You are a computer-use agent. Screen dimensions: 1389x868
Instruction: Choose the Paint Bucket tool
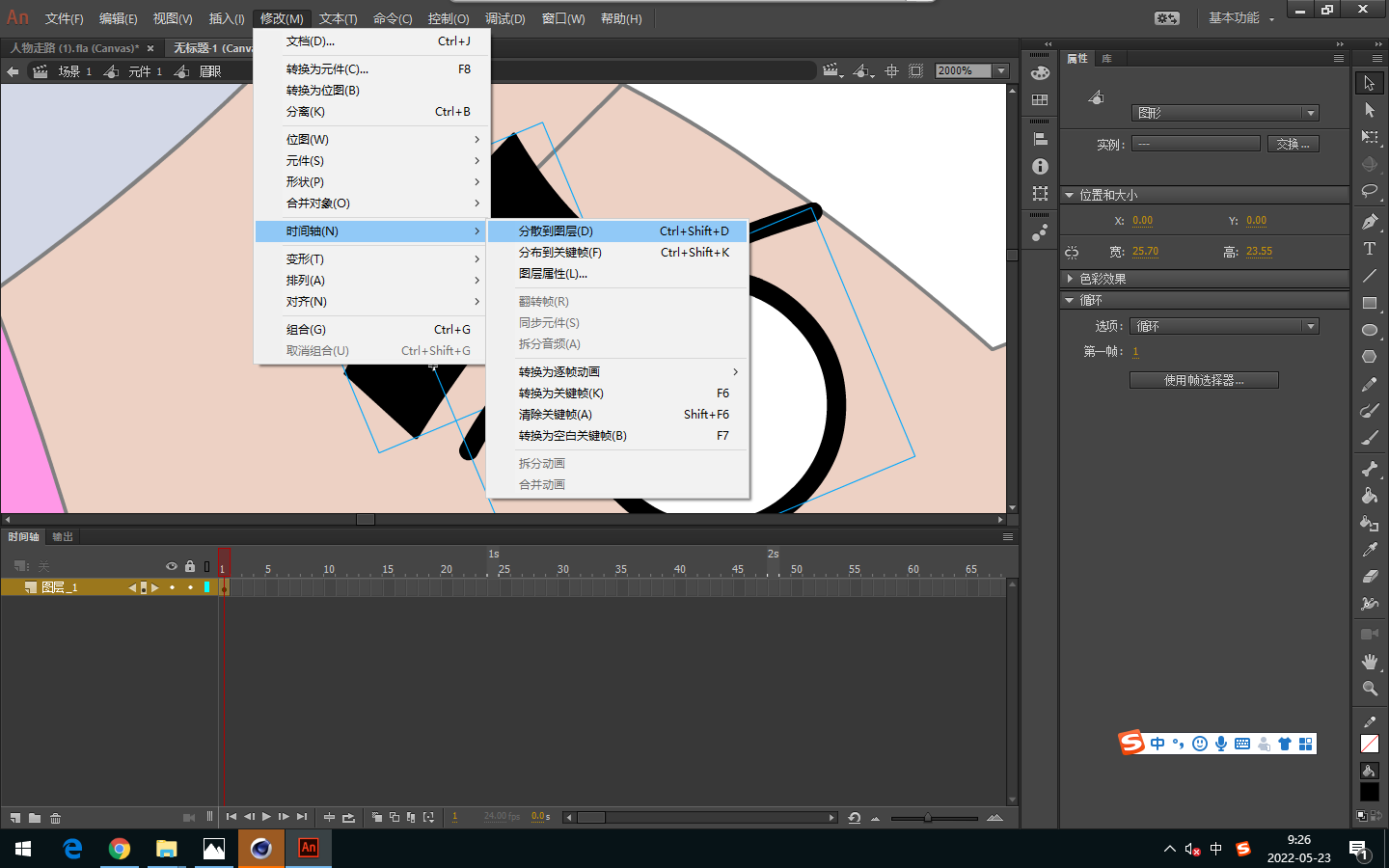coord(1369,496)
